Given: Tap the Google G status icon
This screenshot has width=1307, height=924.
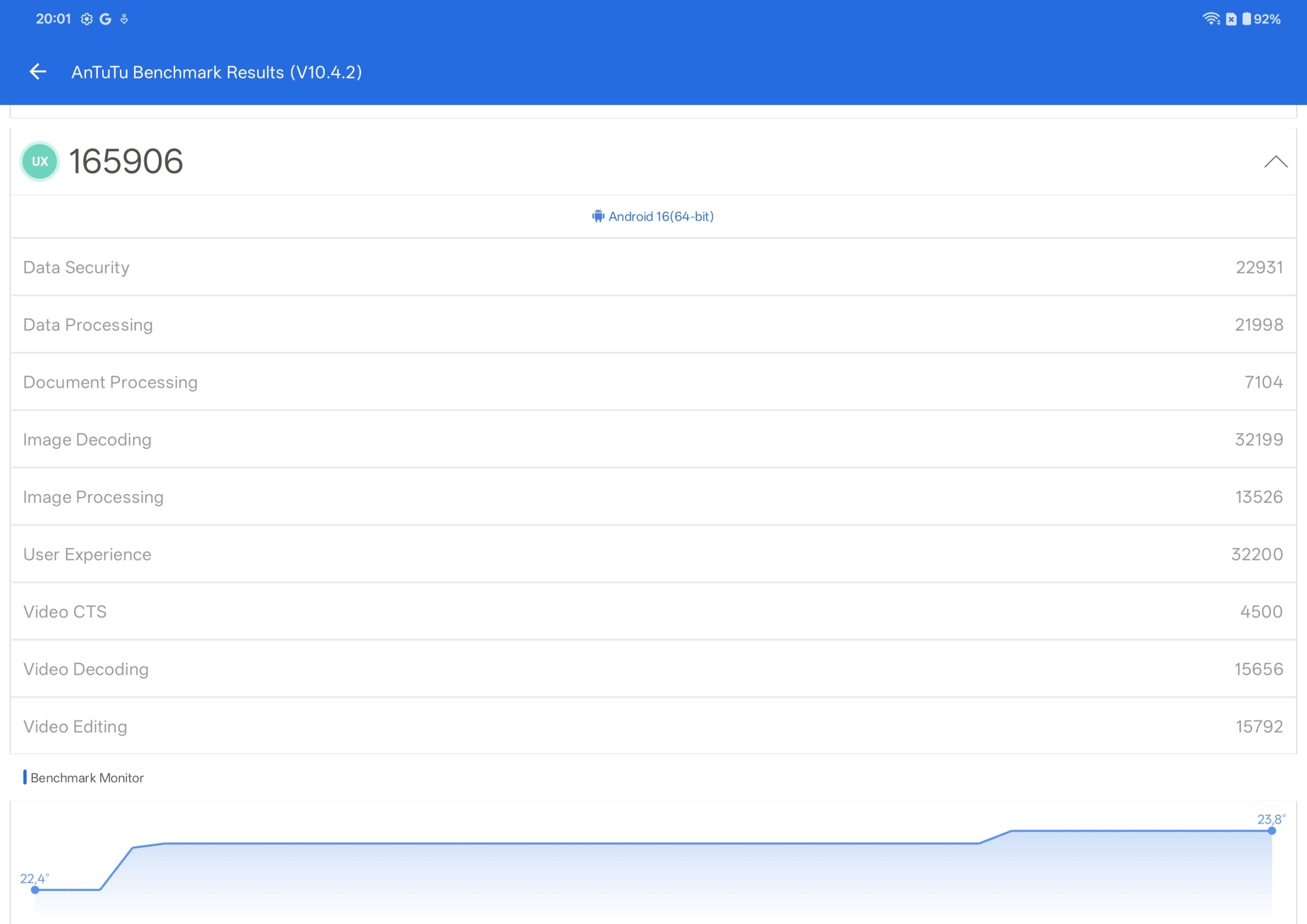Looking at the screenshot, I should click(105, 19).
